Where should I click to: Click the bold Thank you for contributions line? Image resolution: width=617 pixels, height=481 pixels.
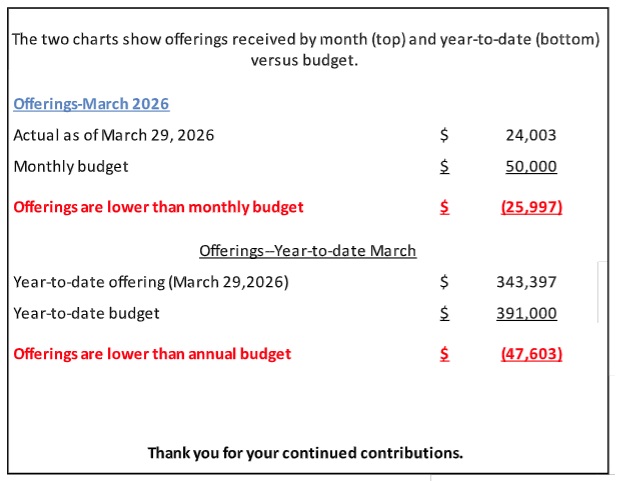coord(305,453)
